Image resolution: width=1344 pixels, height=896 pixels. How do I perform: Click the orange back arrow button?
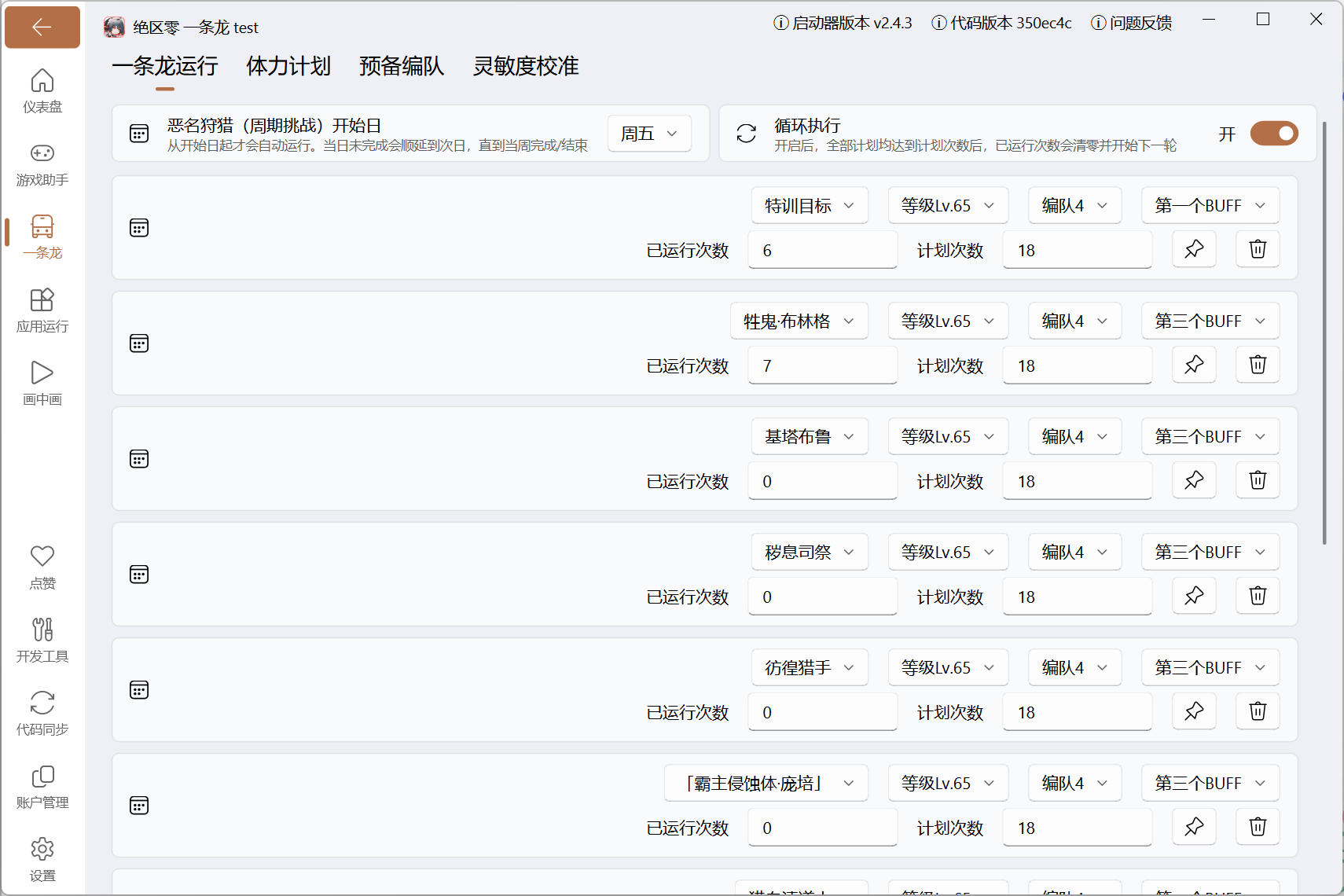pos(42,28)
